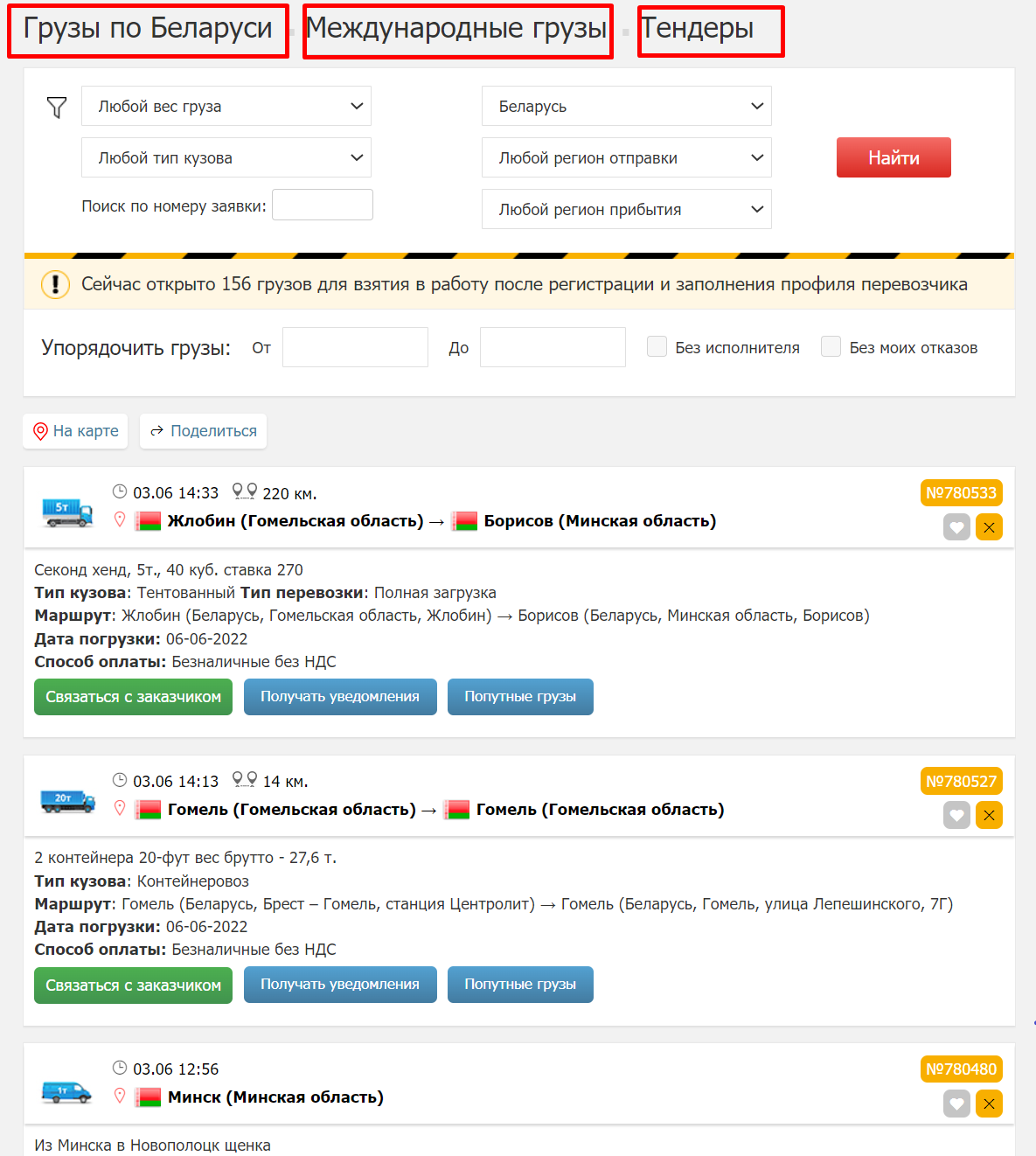Click map pin beside Гомель route
This screenshot has width=1036, height=1156.
[120, 808]
